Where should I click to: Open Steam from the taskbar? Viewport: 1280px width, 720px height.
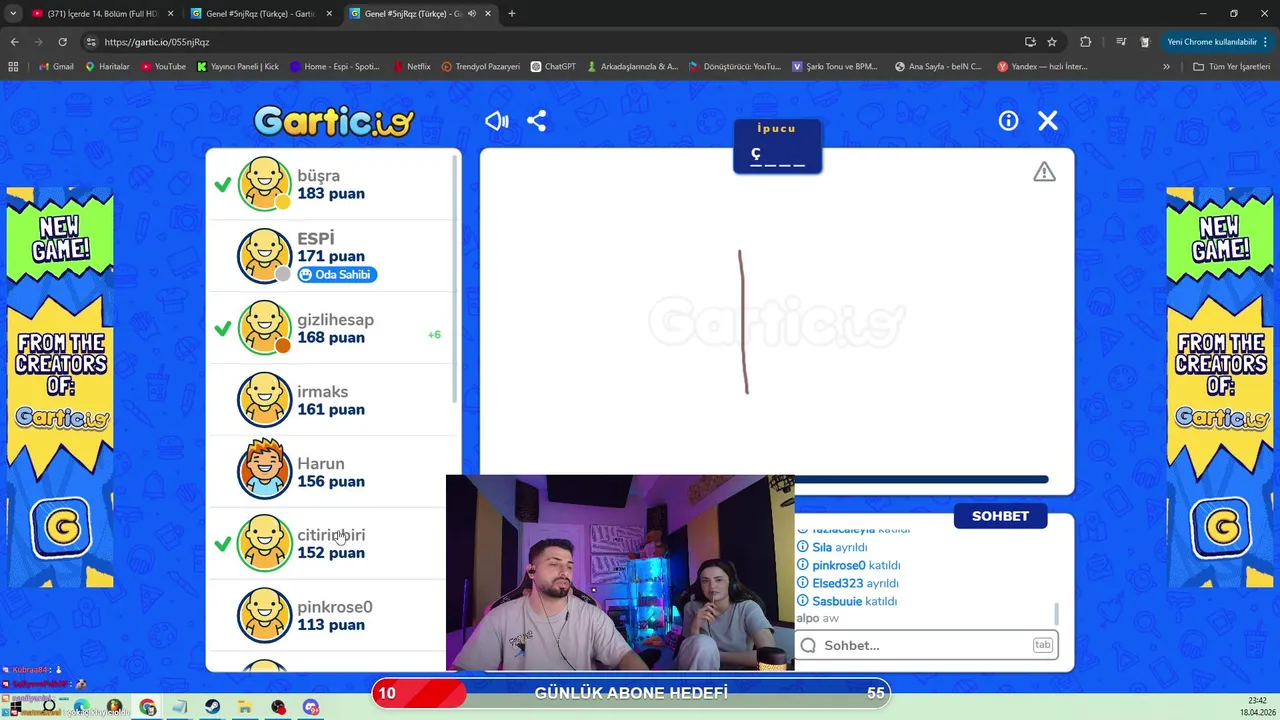point(213,707)
